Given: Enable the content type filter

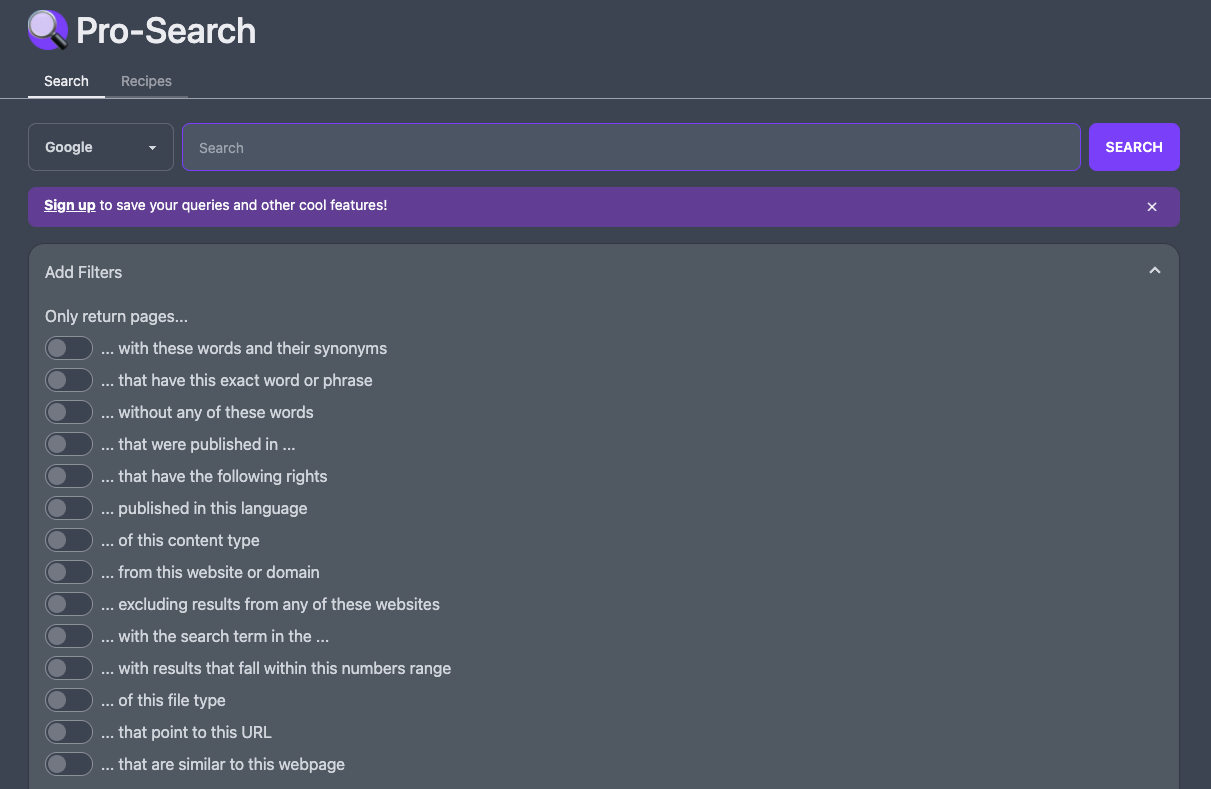Looking at the screenshot, I should [x=68, y=539].
